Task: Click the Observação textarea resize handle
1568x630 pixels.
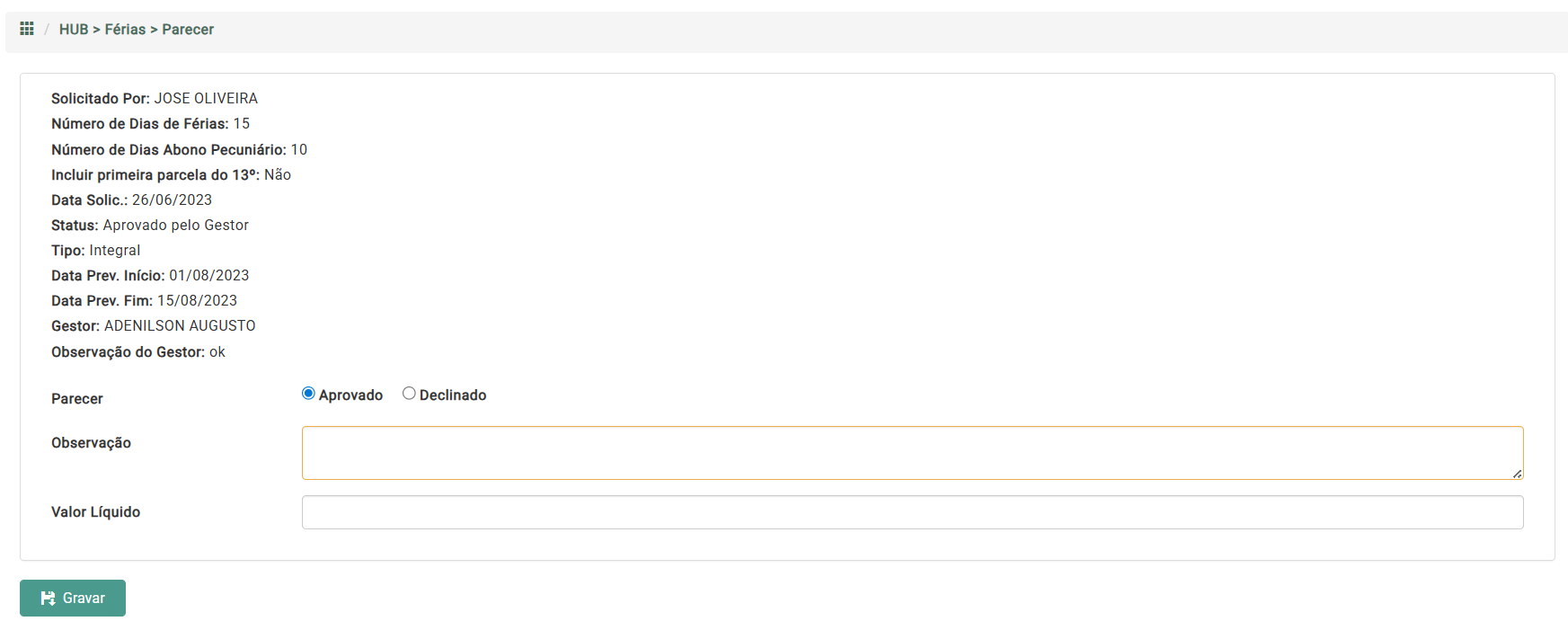Action: [1517, 474]
